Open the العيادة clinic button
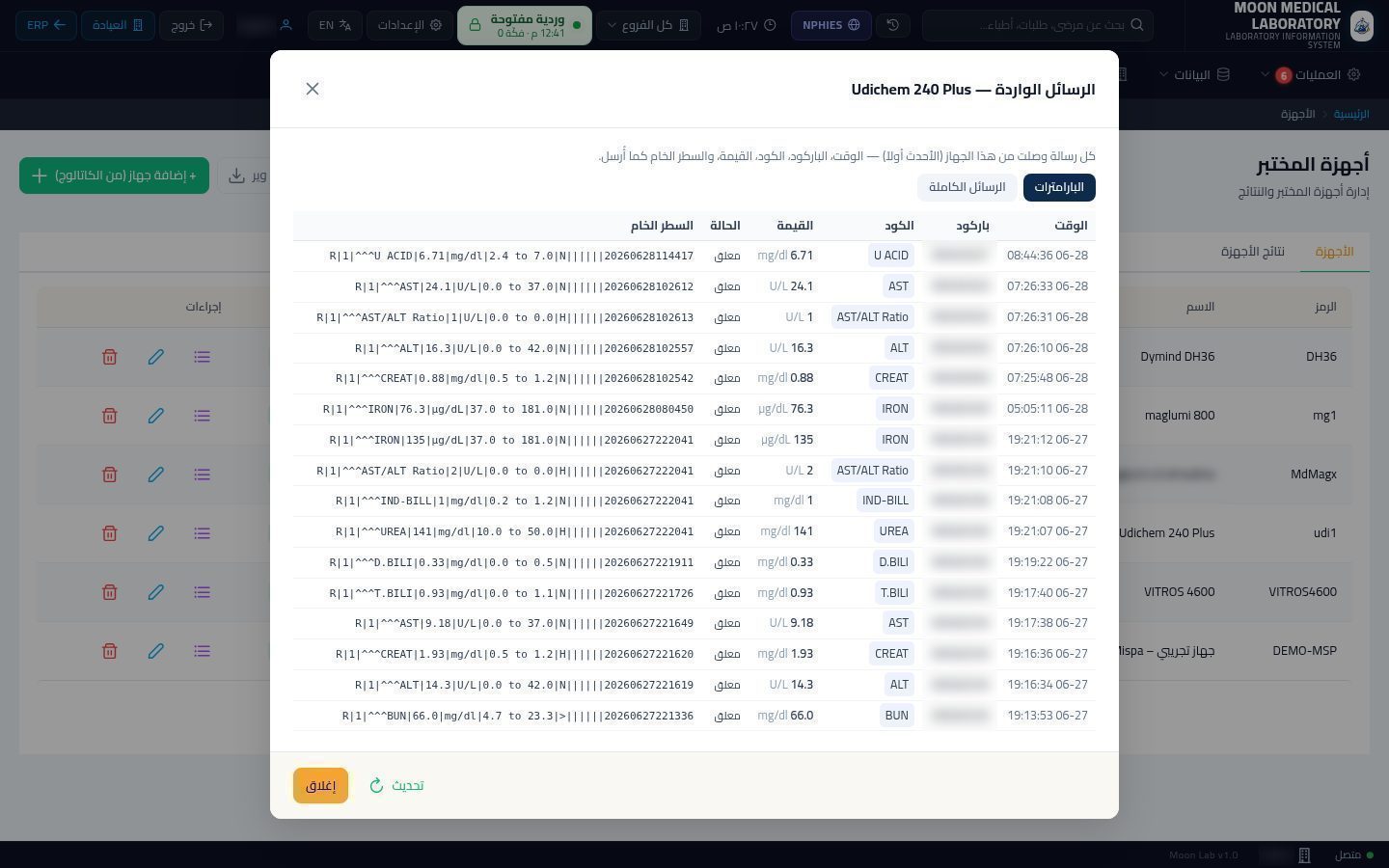Viewport: 1389px width, 868px height. [x=118, y=25]
